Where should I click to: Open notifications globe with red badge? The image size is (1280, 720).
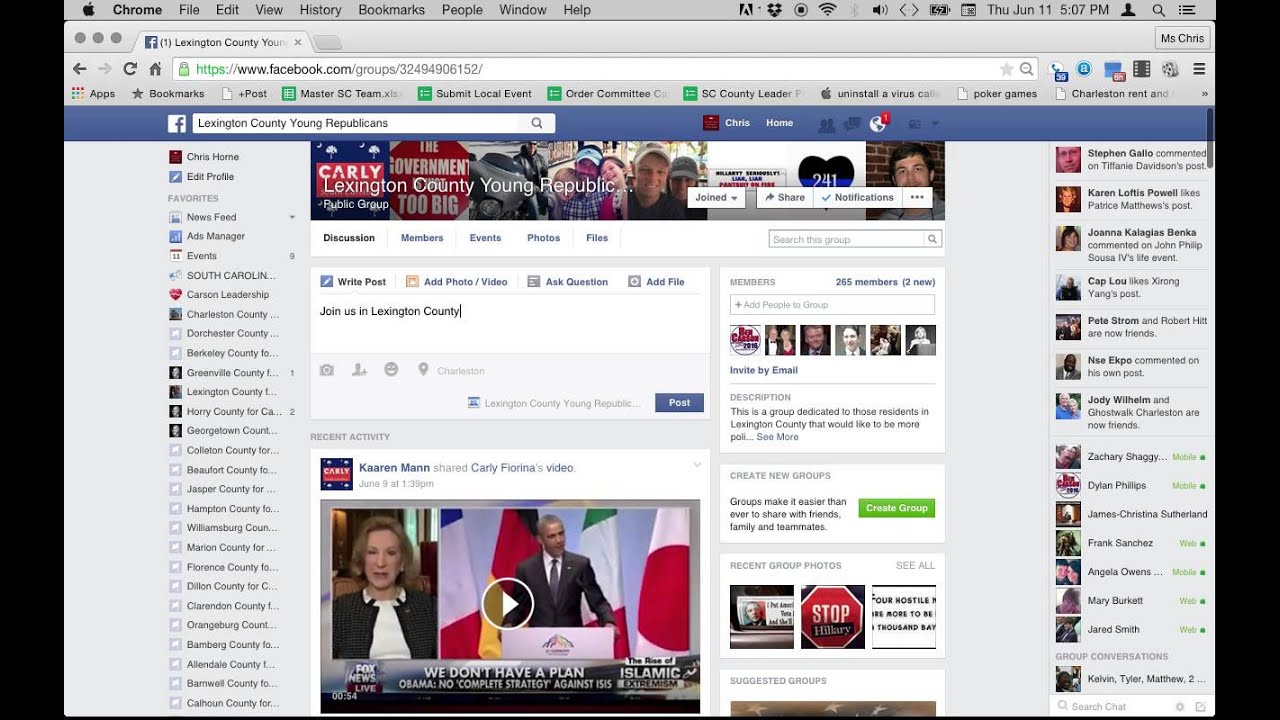(878, 124)
